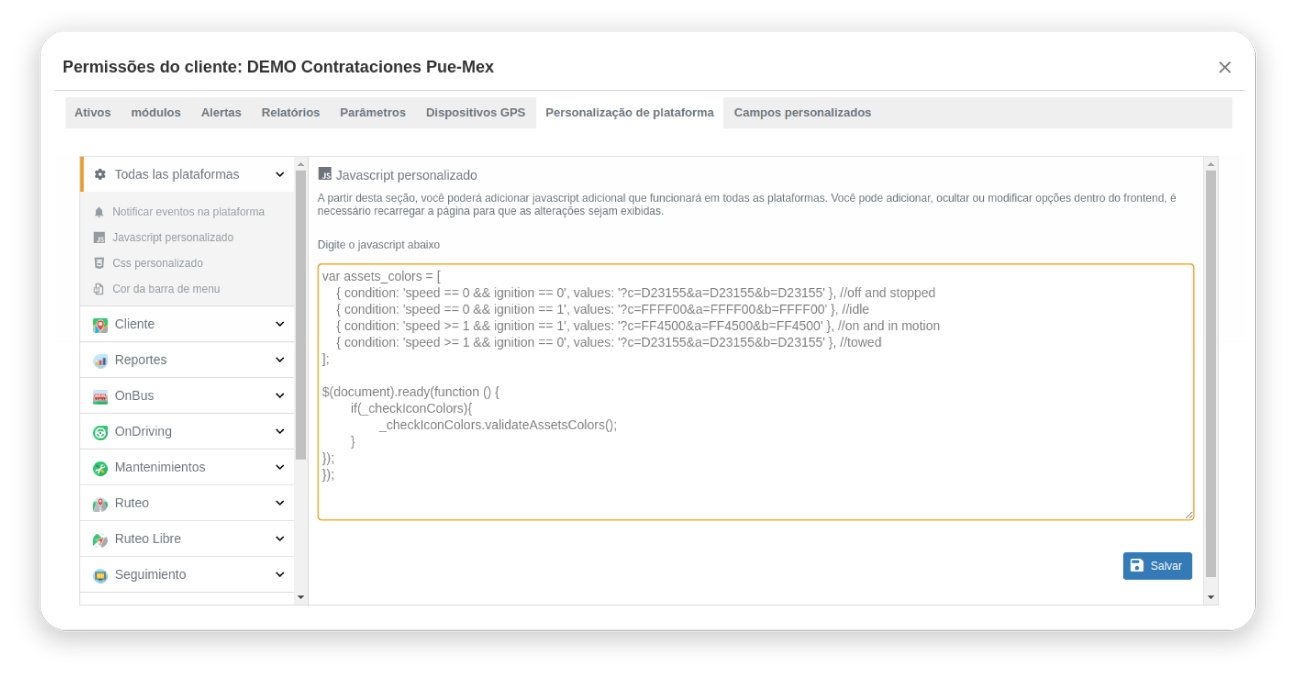Click the content panel scrollbar down arrow
The width and height of the screenshot is (1300, 685).
[1211, 597]
